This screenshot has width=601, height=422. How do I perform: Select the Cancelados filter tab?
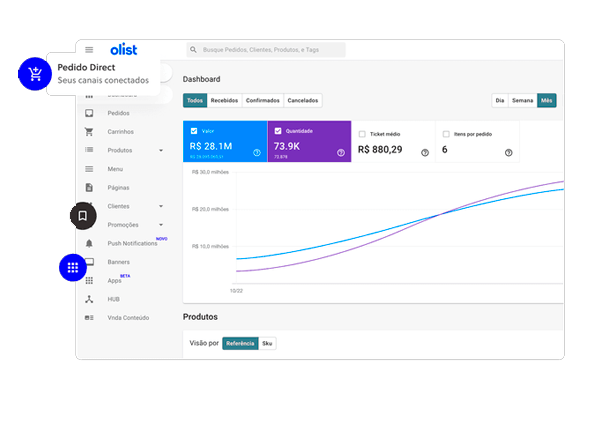[x=303, y=101]
